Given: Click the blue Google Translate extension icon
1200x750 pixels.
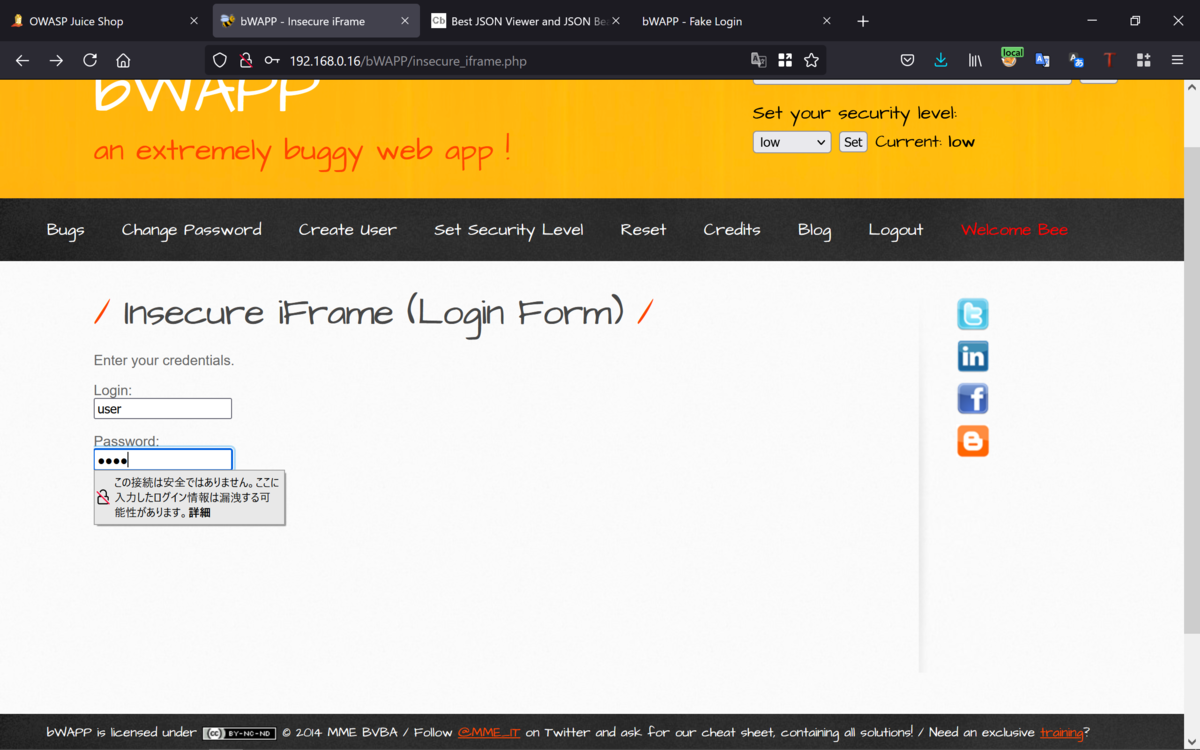Looking at the screenshot, I should click(1042, 61).
